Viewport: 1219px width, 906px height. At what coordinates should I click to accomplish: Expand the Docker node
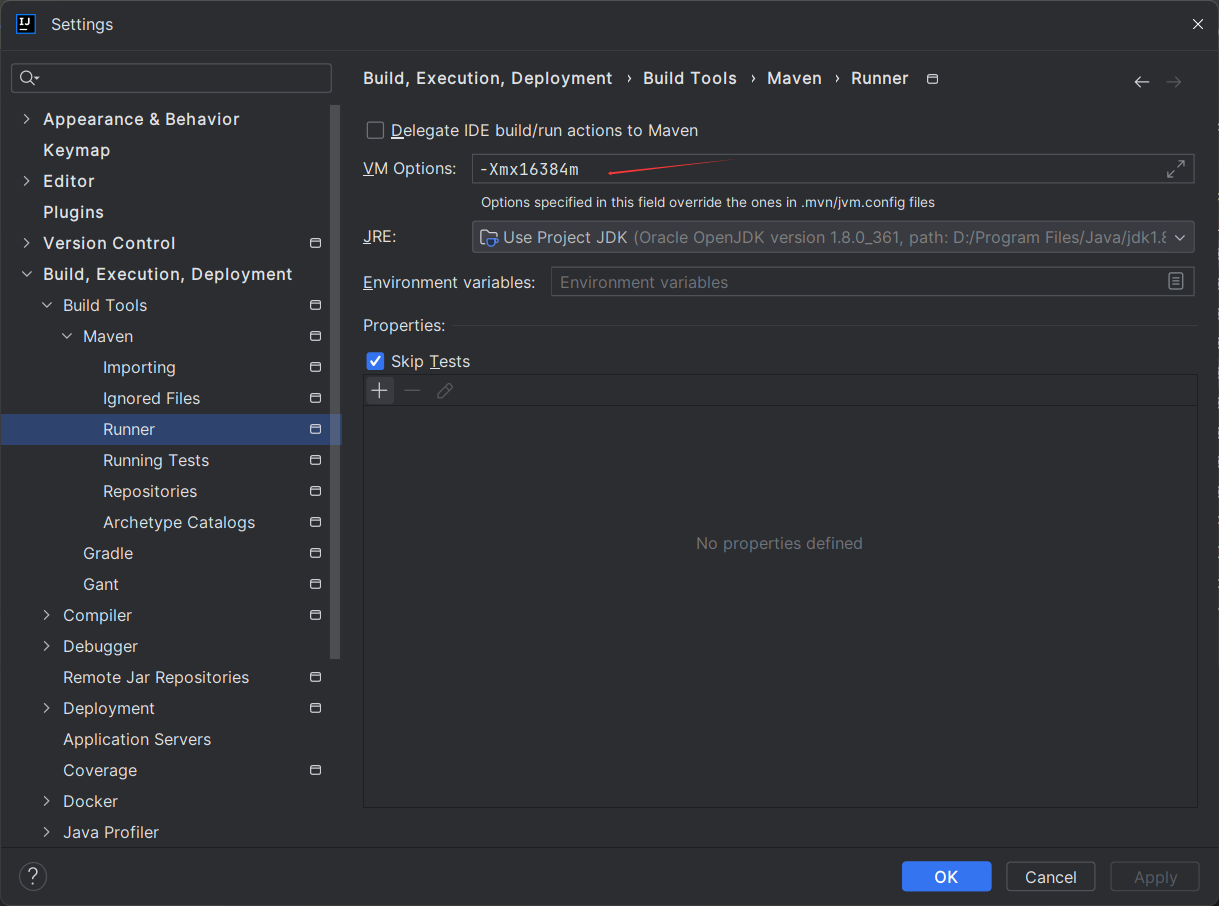click(46, 801)
